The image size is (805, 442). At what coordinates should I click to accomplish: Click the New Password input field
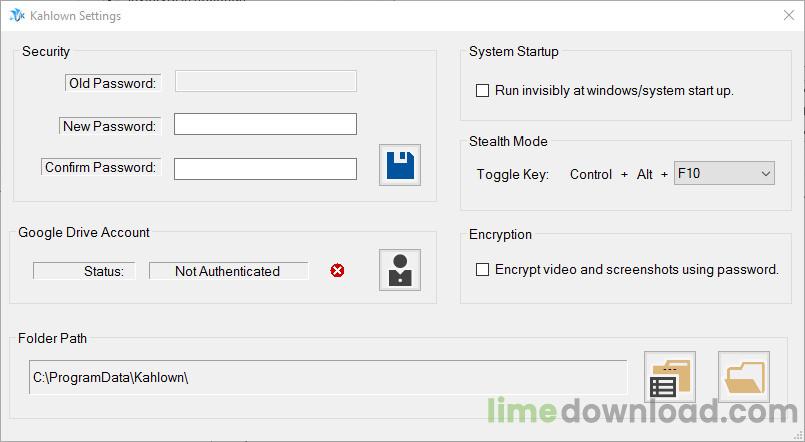point(265,124)
